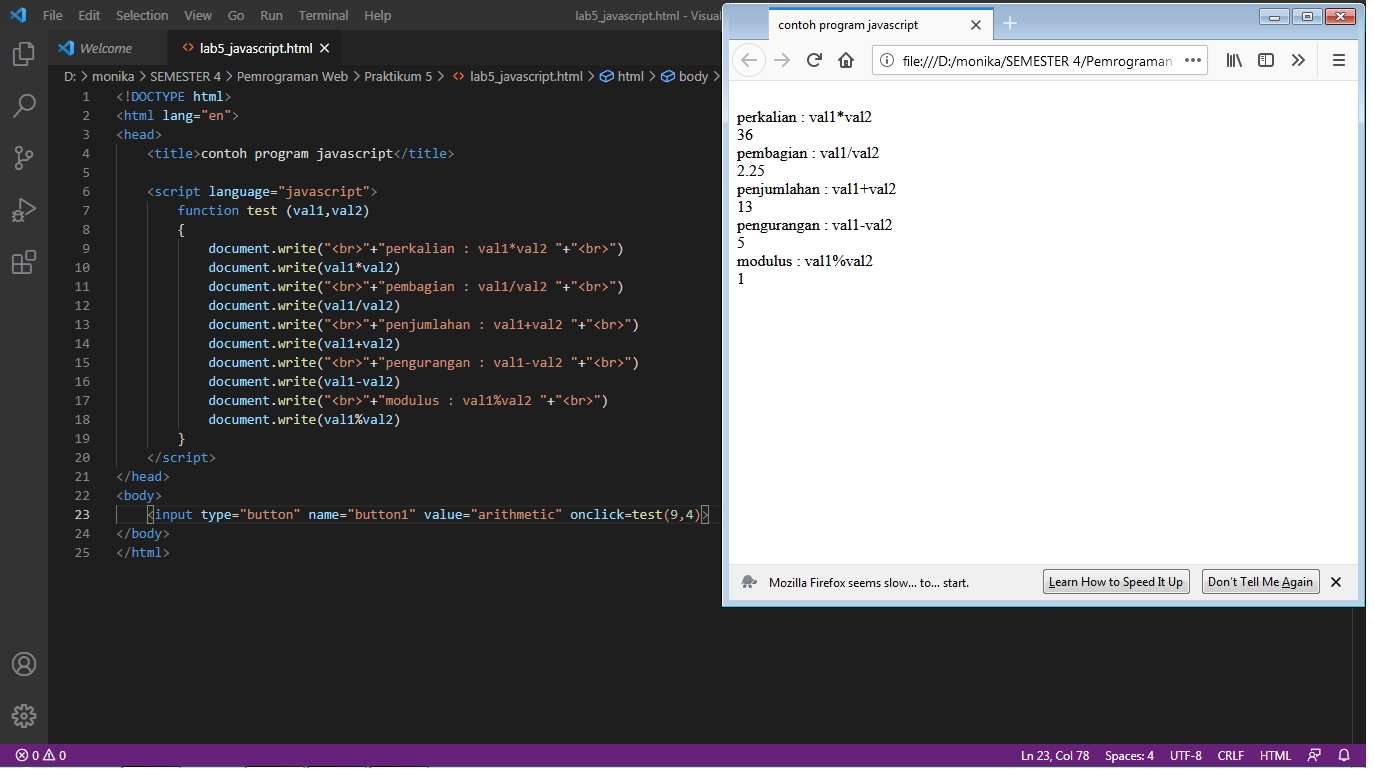1374x776 pixels.
Task: Click the VS Code logo icon
Action: click(17, 15)
